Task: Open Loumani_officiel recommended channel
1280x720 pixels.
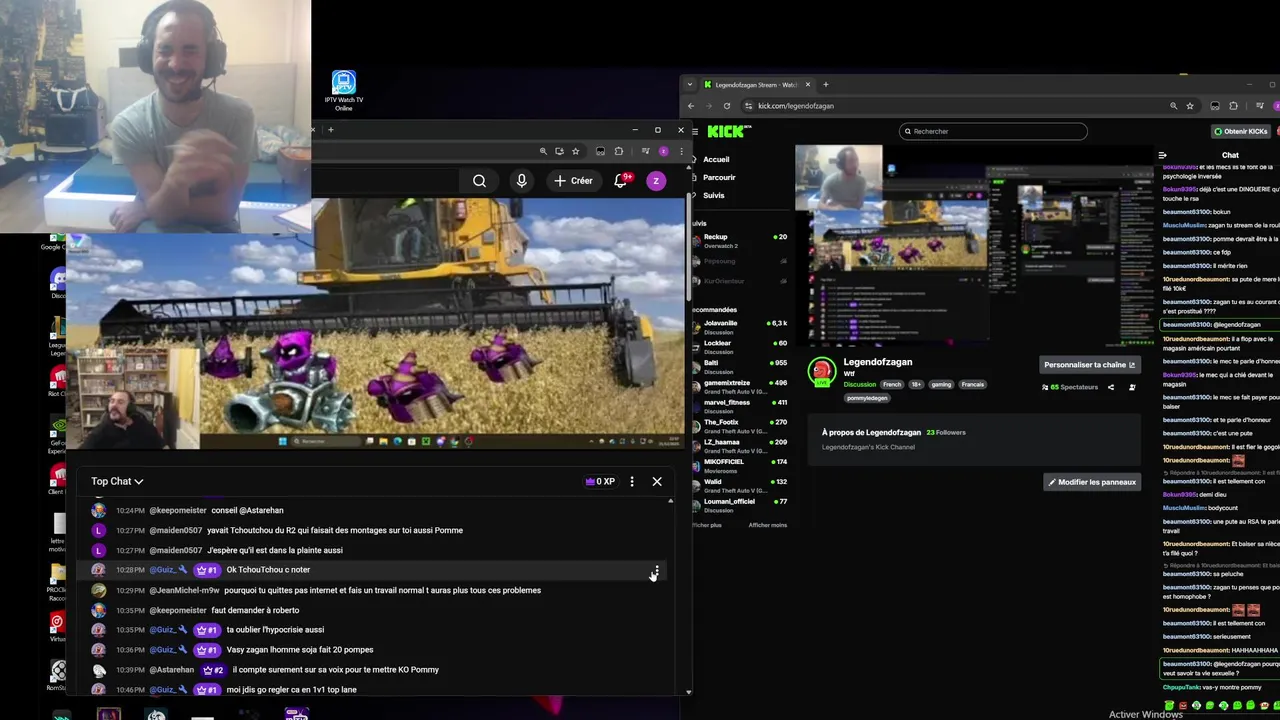Action: tap(740, 505)
